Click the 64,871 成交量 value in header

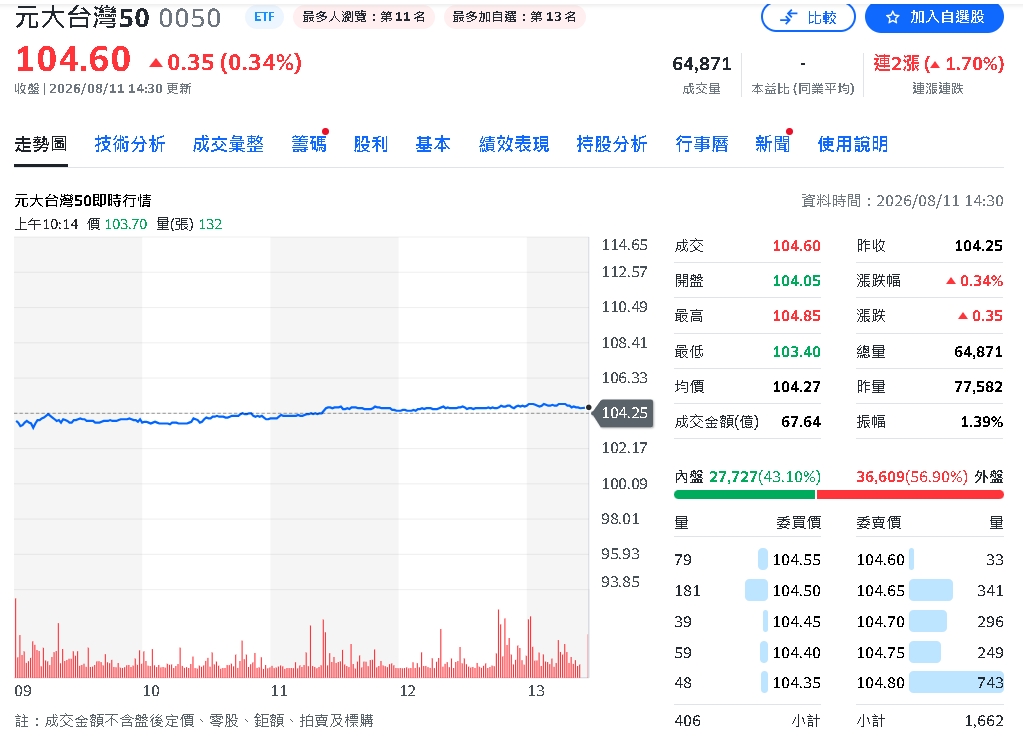[x=701, y=64]
